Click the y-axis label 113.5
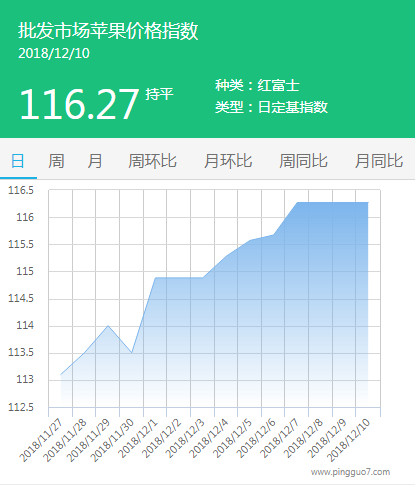 click(21, 352)
